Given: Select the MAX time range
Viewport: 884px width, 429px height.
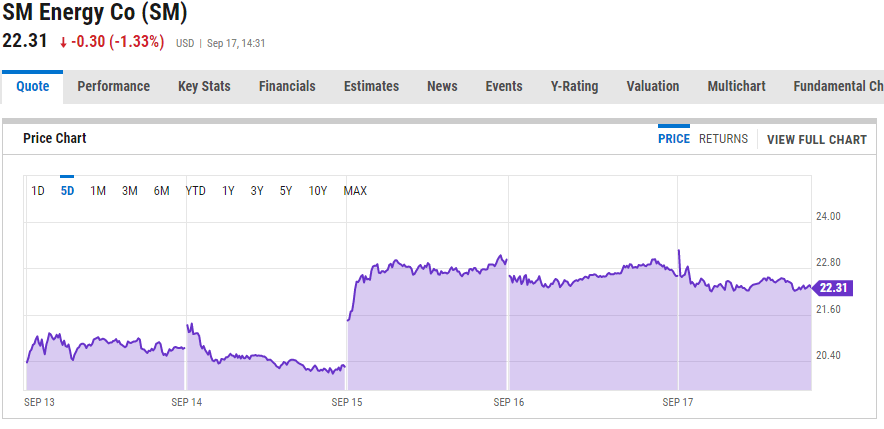Looking at the screenshot, I should click(x=355, y=191).
